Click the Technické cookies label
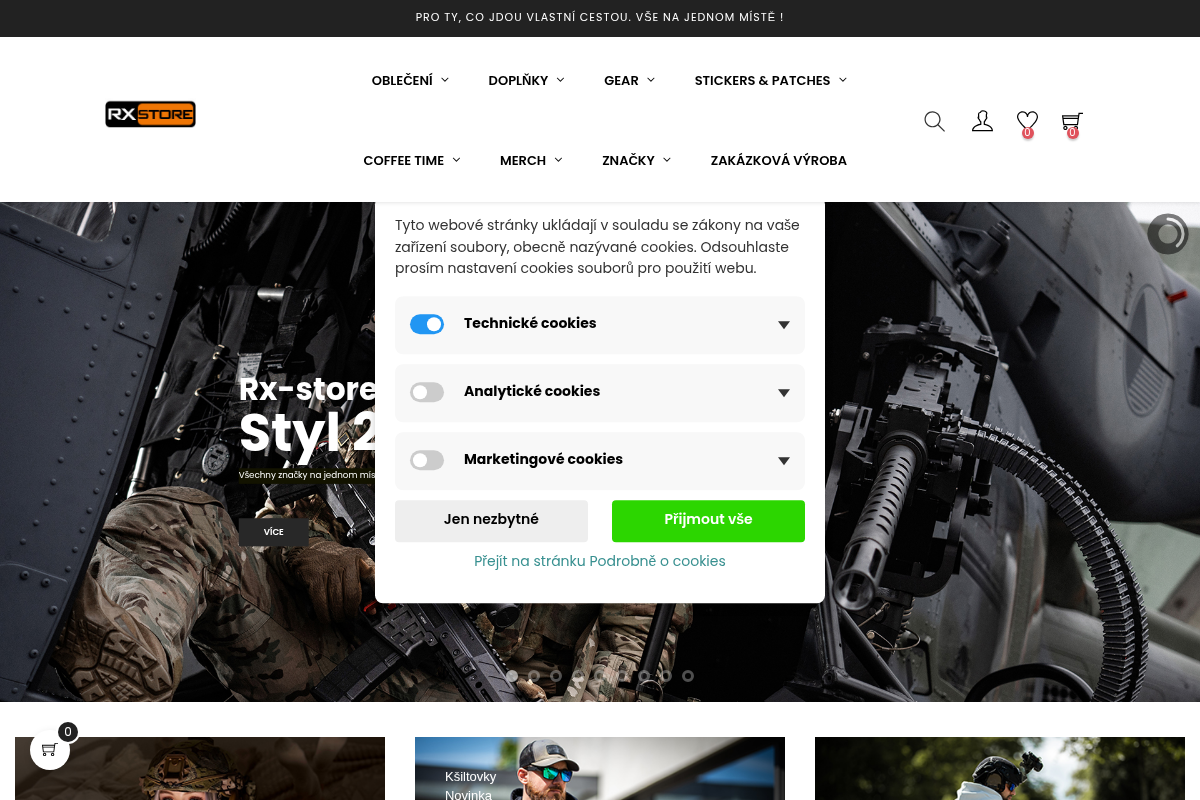This screenshot has width=1200, height=800. pyautogui.click(x=530, y=323)
